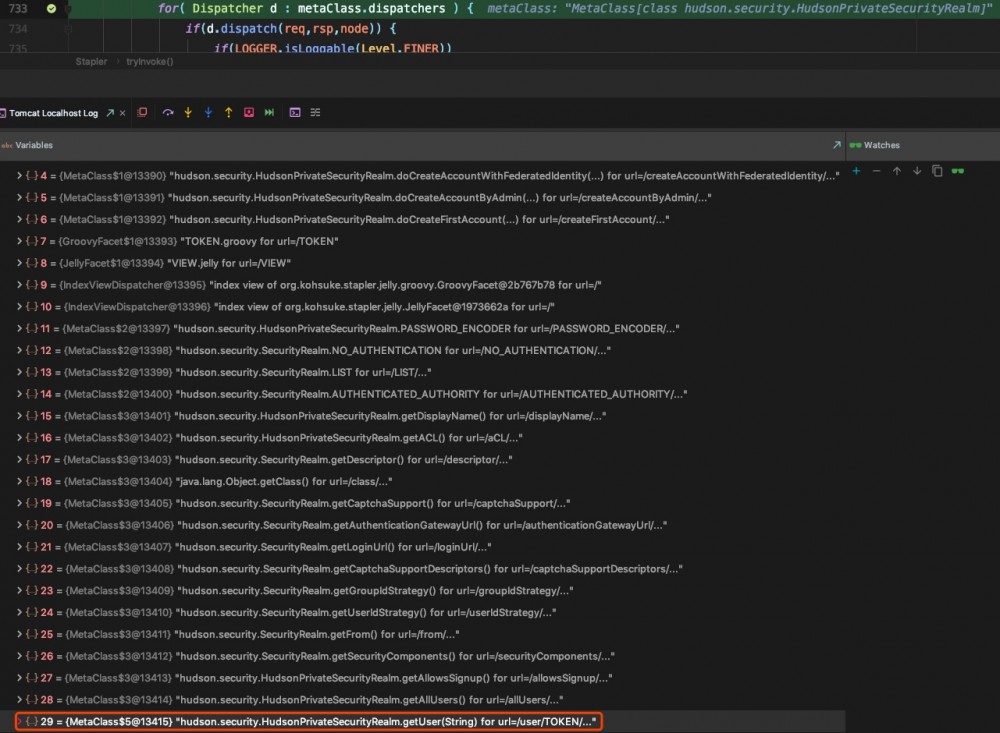
Task: Click the Force Step Into icon
Action: (208, 112)
